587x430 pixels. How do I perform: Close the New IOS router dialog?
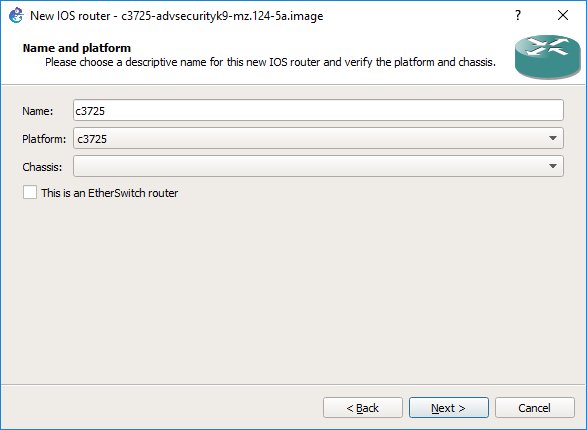click(x=563, y=15)
